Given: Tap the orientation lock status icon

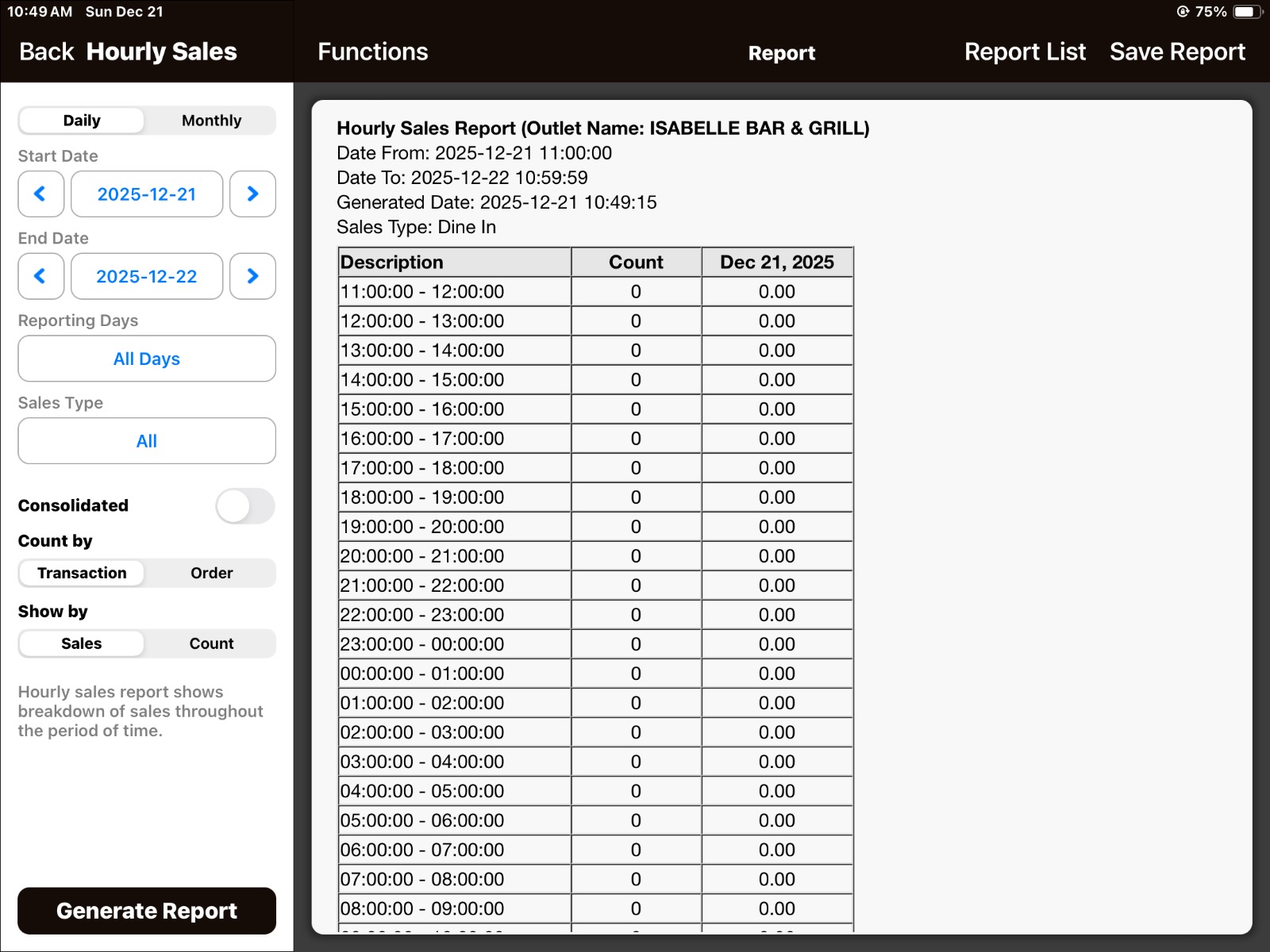Looking at the screenshot, I should point(1183,12).
